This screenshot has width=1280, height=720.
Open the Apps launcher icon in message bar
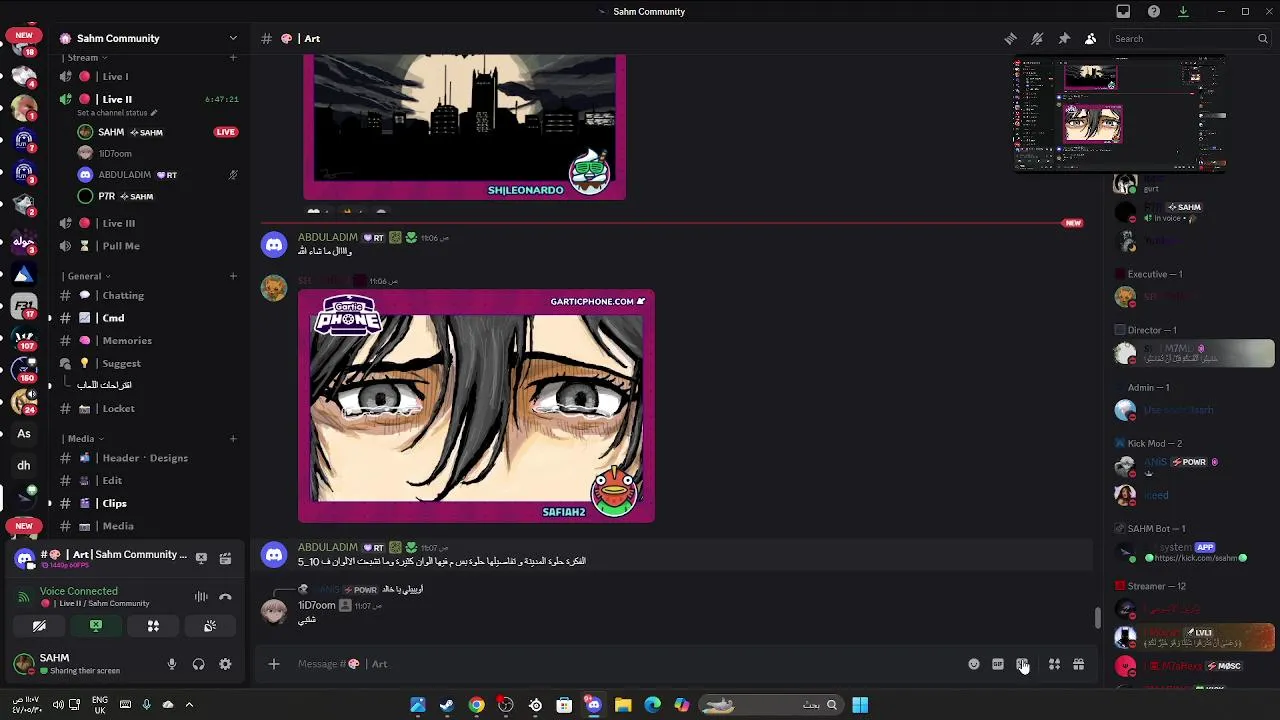(x=1054, y=664)
